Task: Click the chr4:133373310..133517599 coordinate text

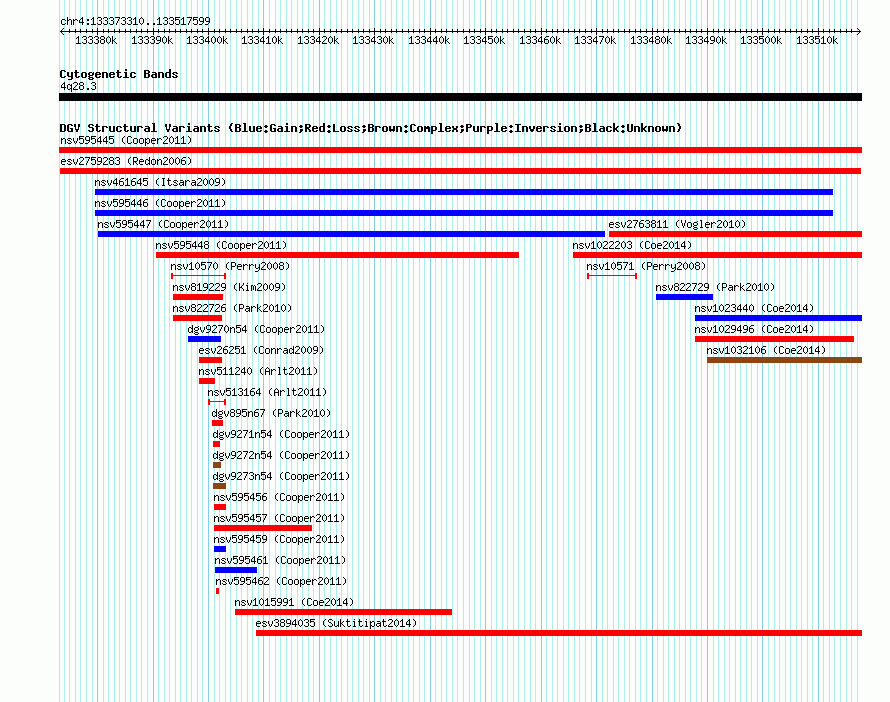Action: tap(135, 21)
